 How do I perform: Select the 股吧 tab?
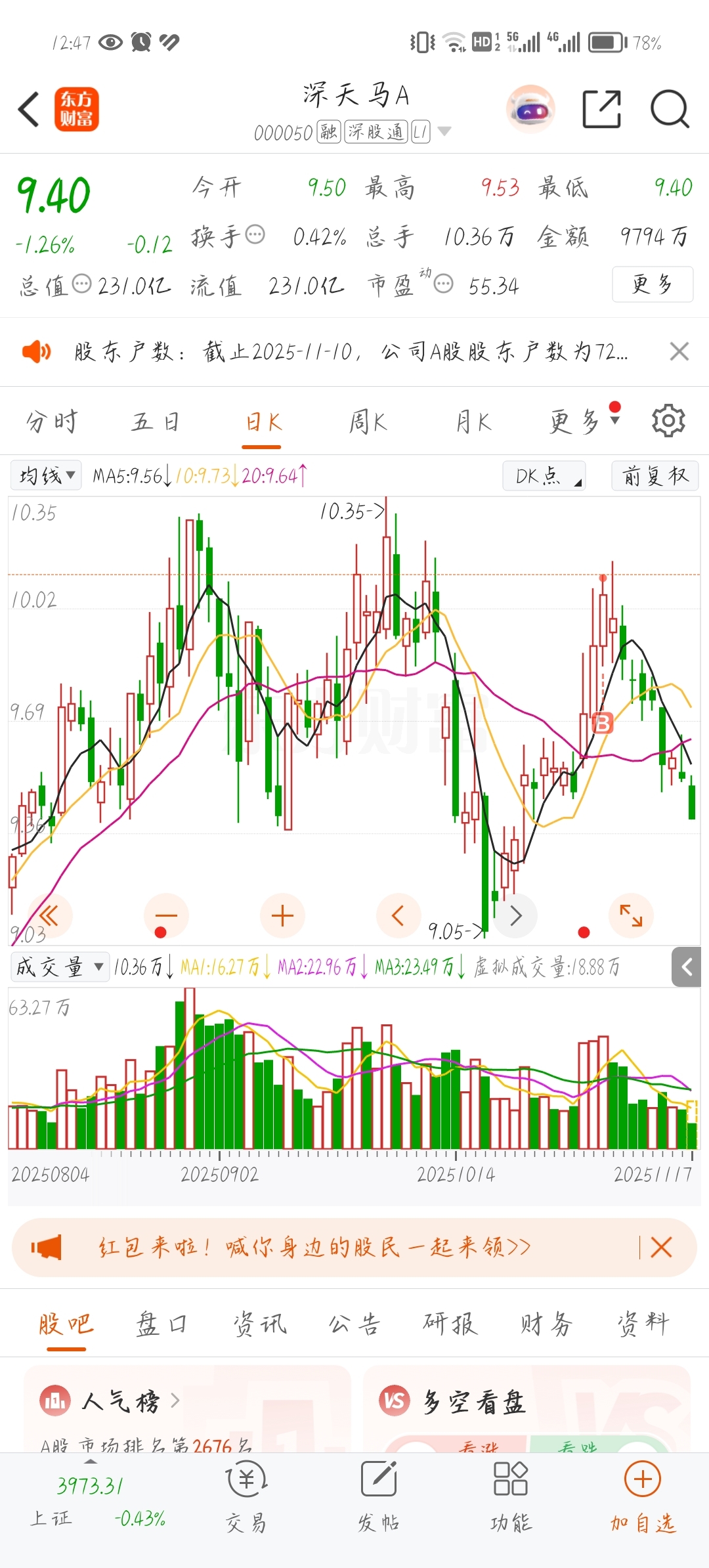[66, 1324]
